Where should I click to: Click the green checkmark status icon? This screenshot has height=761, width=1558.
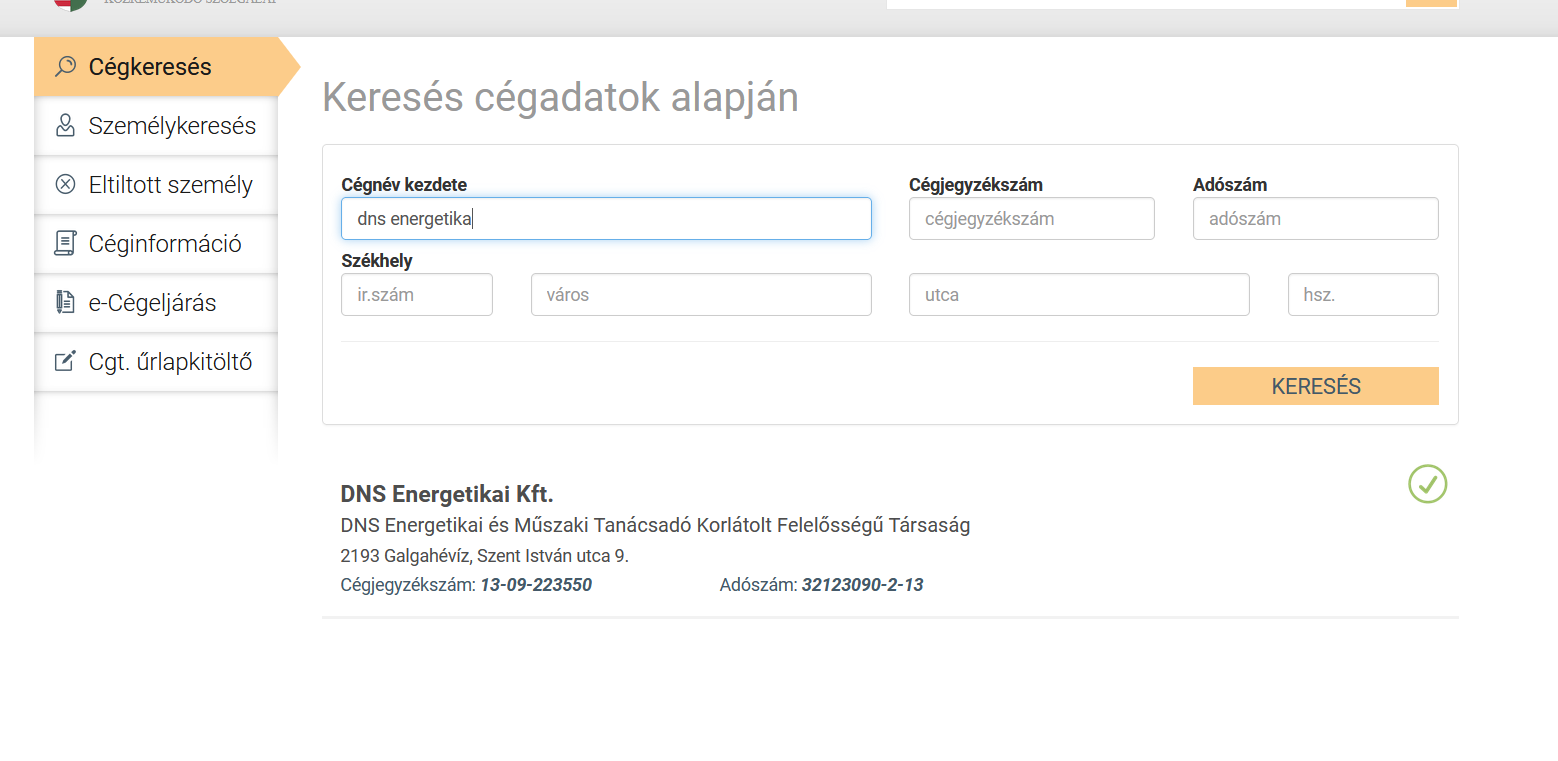(x=1427, y=484)
